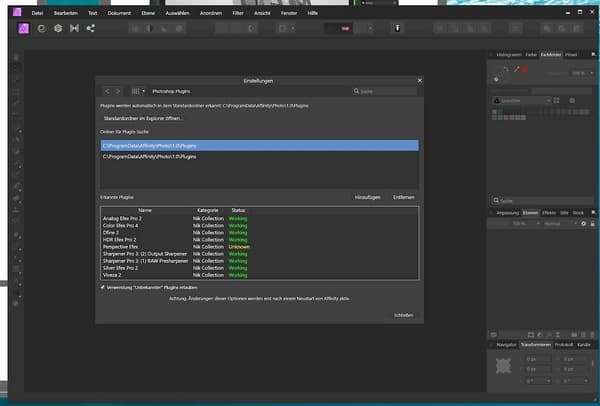
Task: Pick the color picker eyedropper in Farbfelder panel
Action: 516,69
